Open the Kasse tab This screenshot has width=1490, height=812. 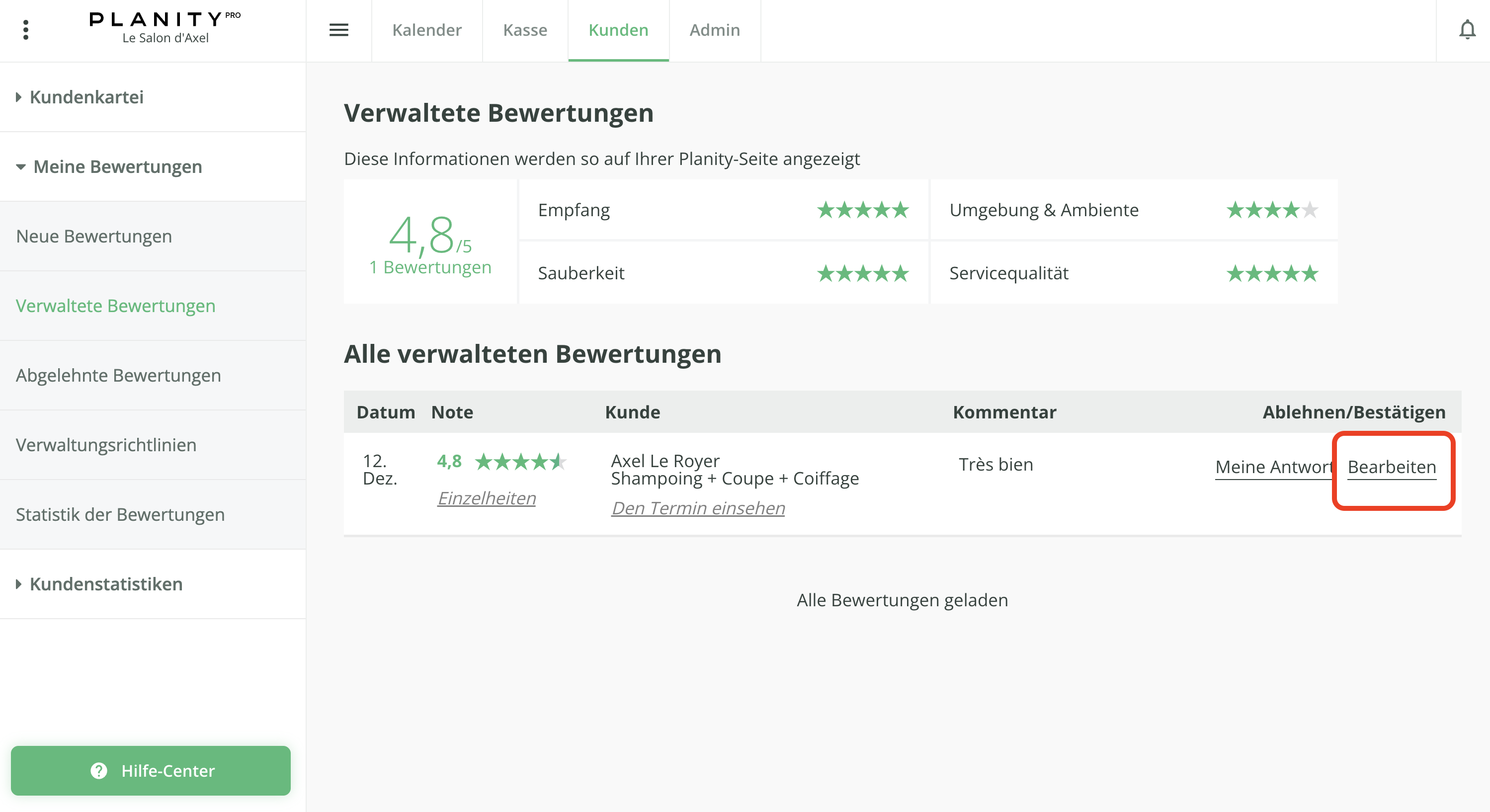click(525, 30)
